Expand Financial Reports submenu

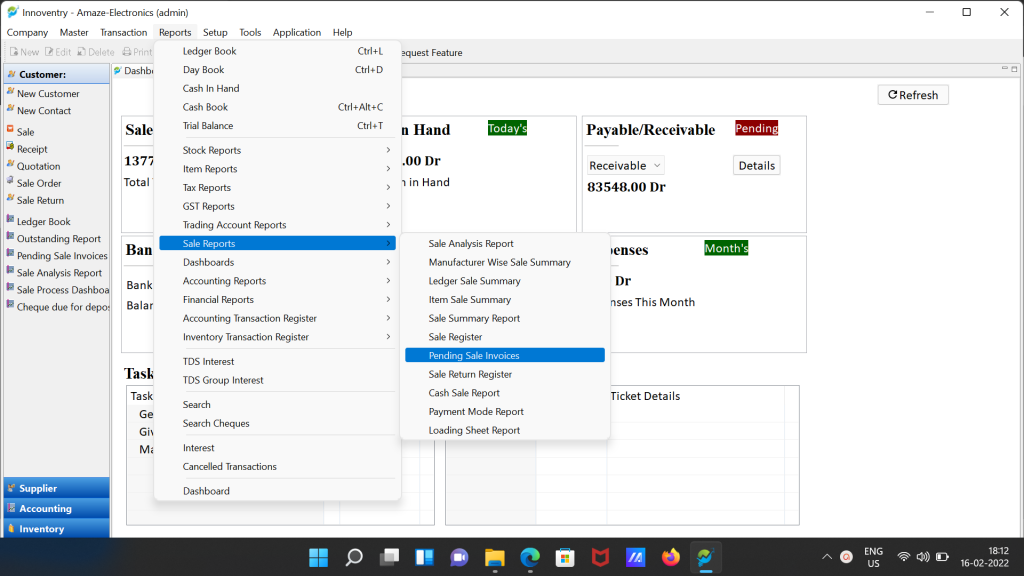tap(278, 300)
